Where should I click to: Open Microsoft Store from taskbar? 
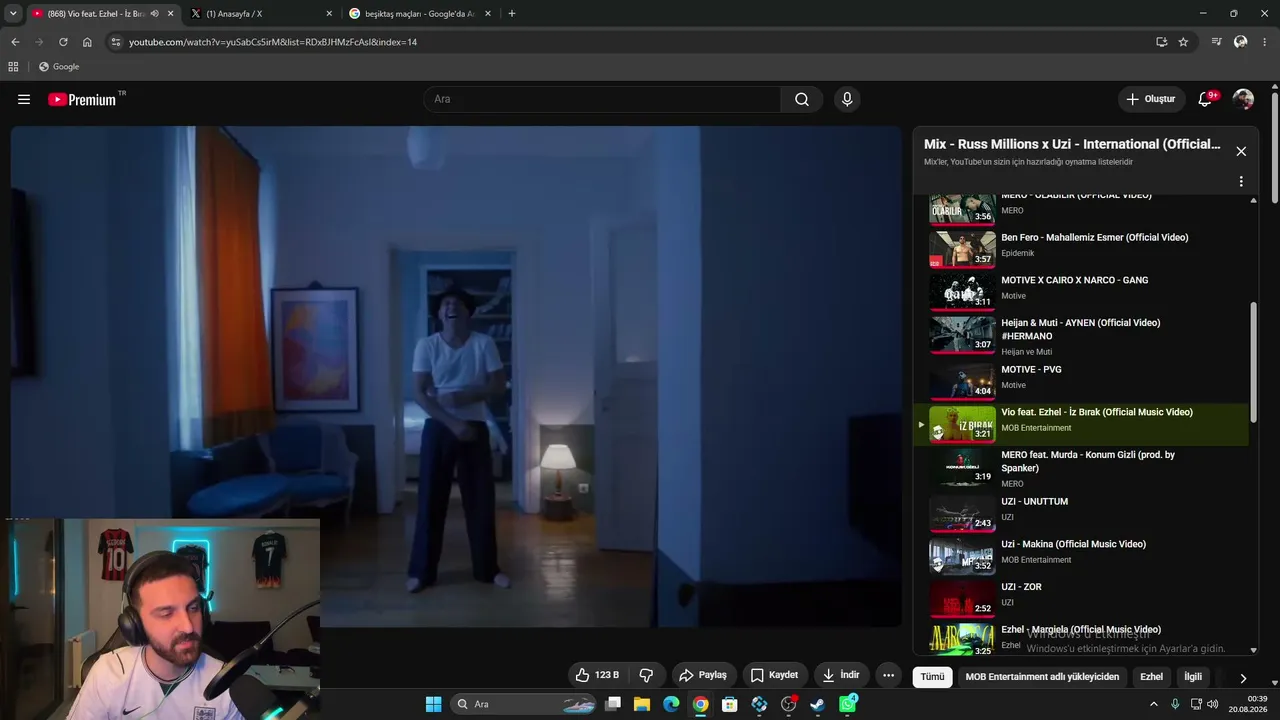730,704
